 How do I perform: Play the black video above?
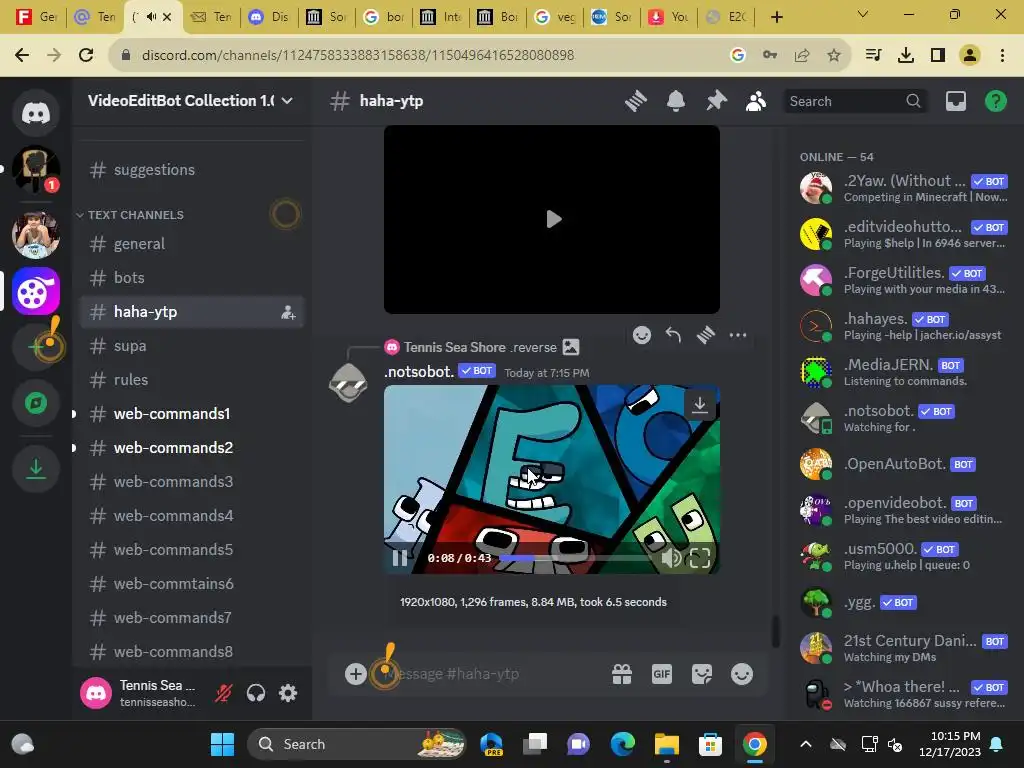(552, 219)
